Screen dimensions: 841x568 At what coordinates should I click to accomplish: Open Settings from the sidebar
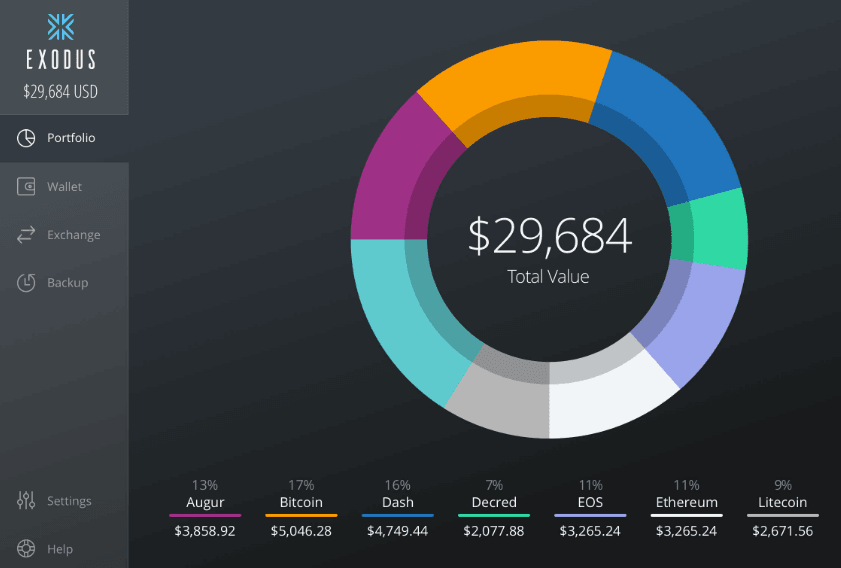64,500
